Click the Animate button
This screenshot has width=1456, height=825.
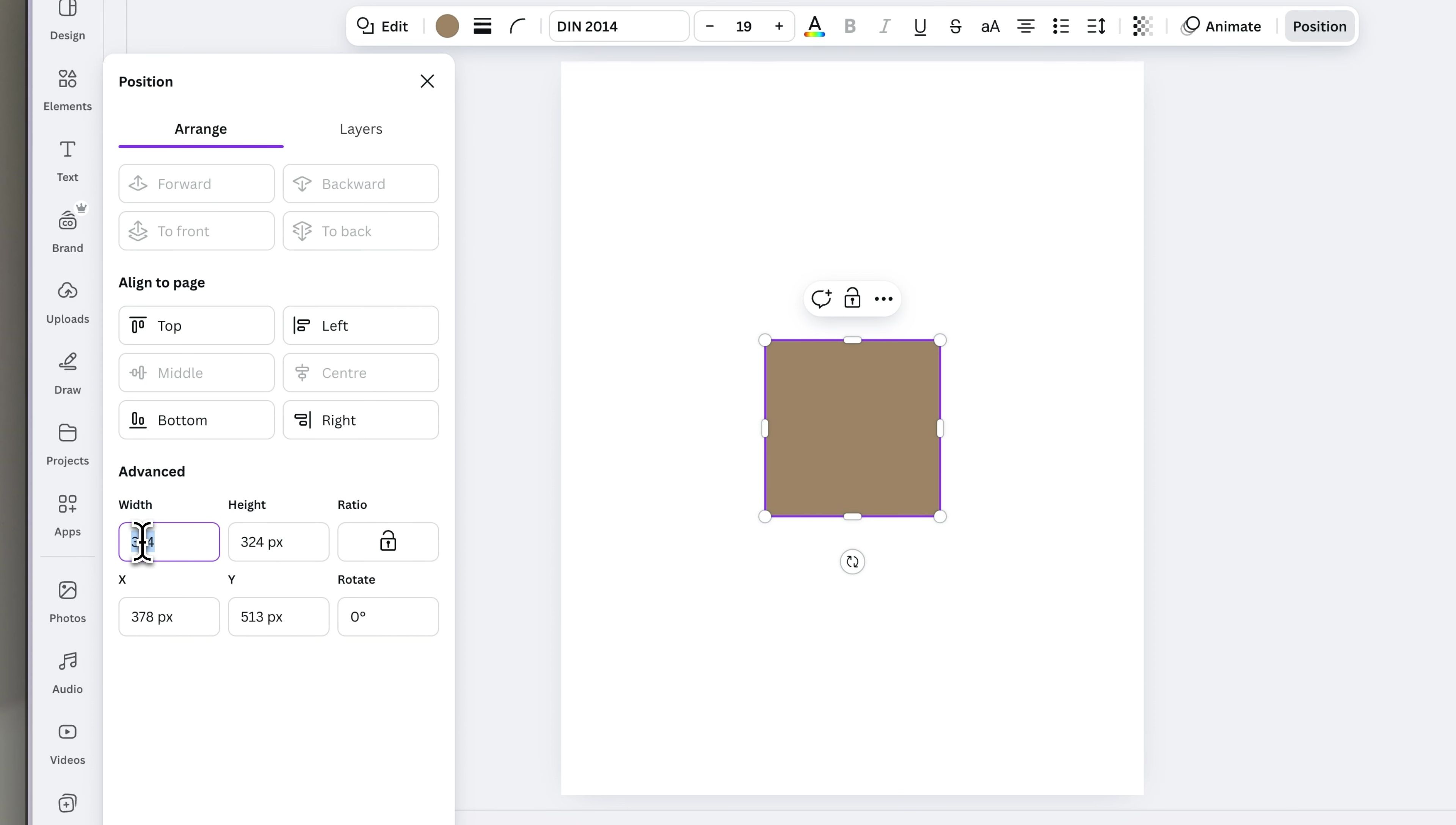1221,26
